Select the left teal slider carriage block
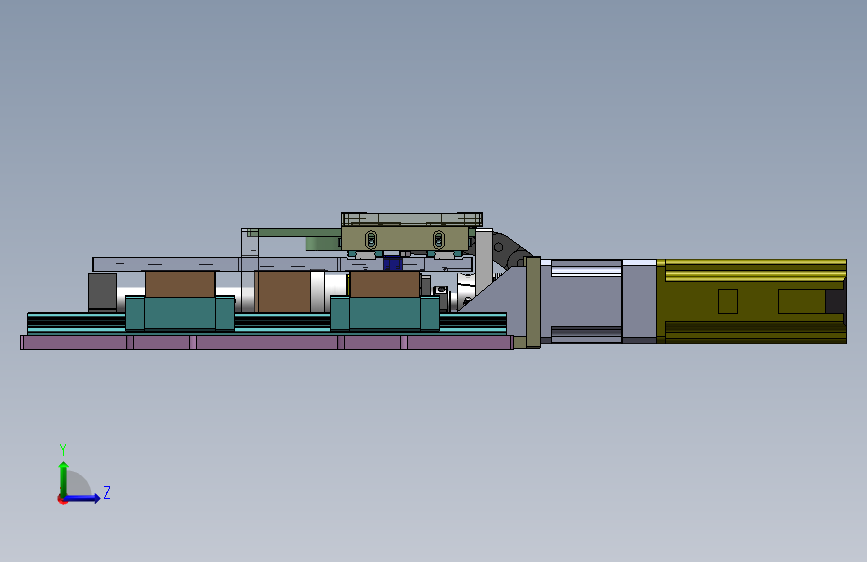867x562 pixels. click(x=180, y=313)
